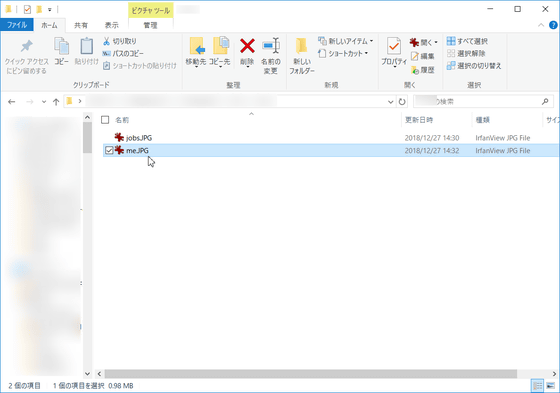This screenshot has height=393, width=560.
Task: Uncheck the me.JPG checkbox
Action: pos(109,150)
